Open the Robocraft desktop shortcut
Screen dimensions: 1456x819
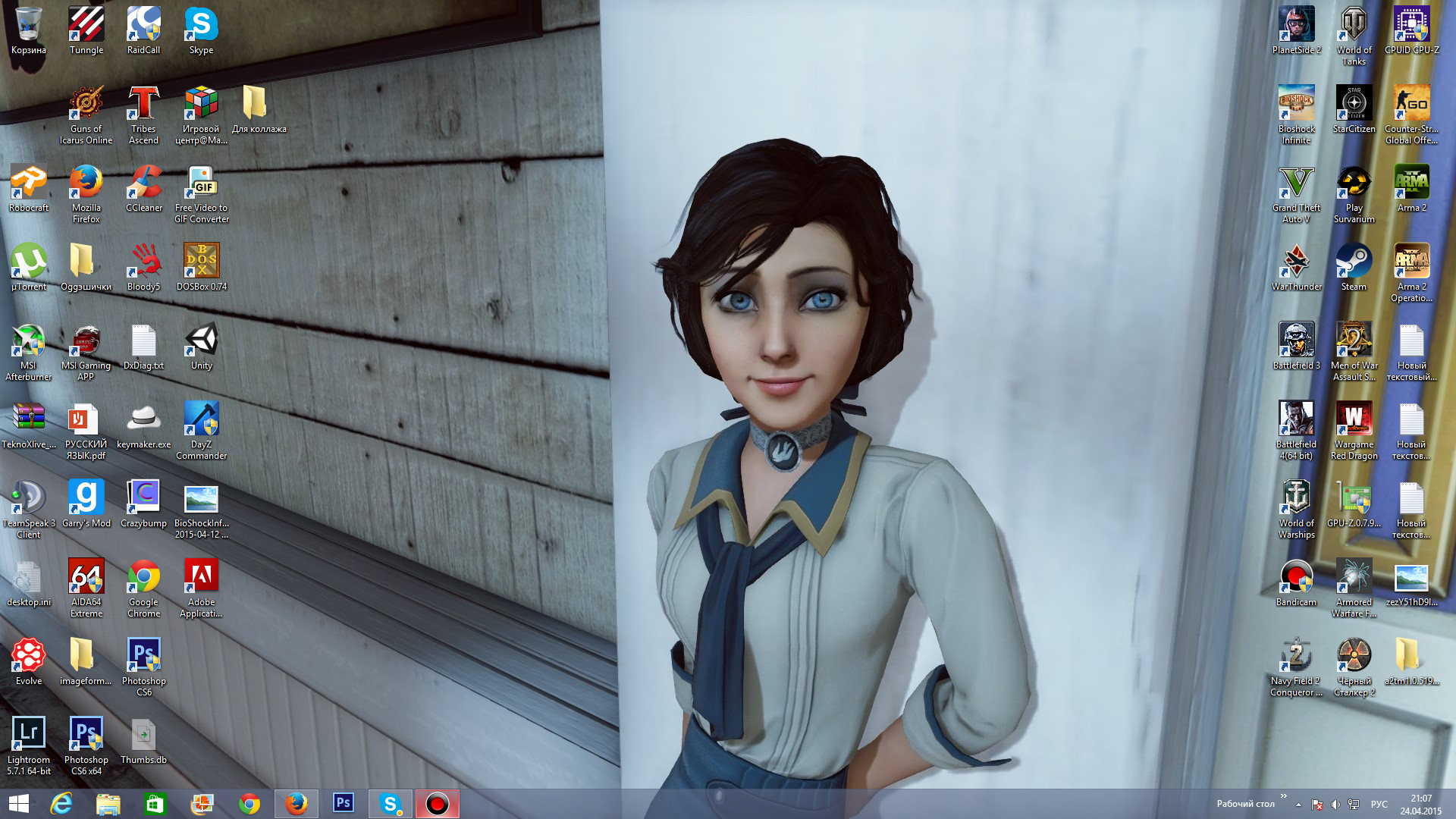(29, 188)
